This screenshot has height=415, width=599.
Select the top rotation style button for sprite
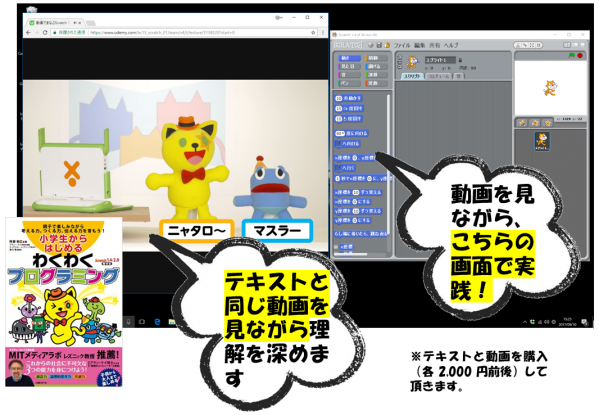point(400,57)
